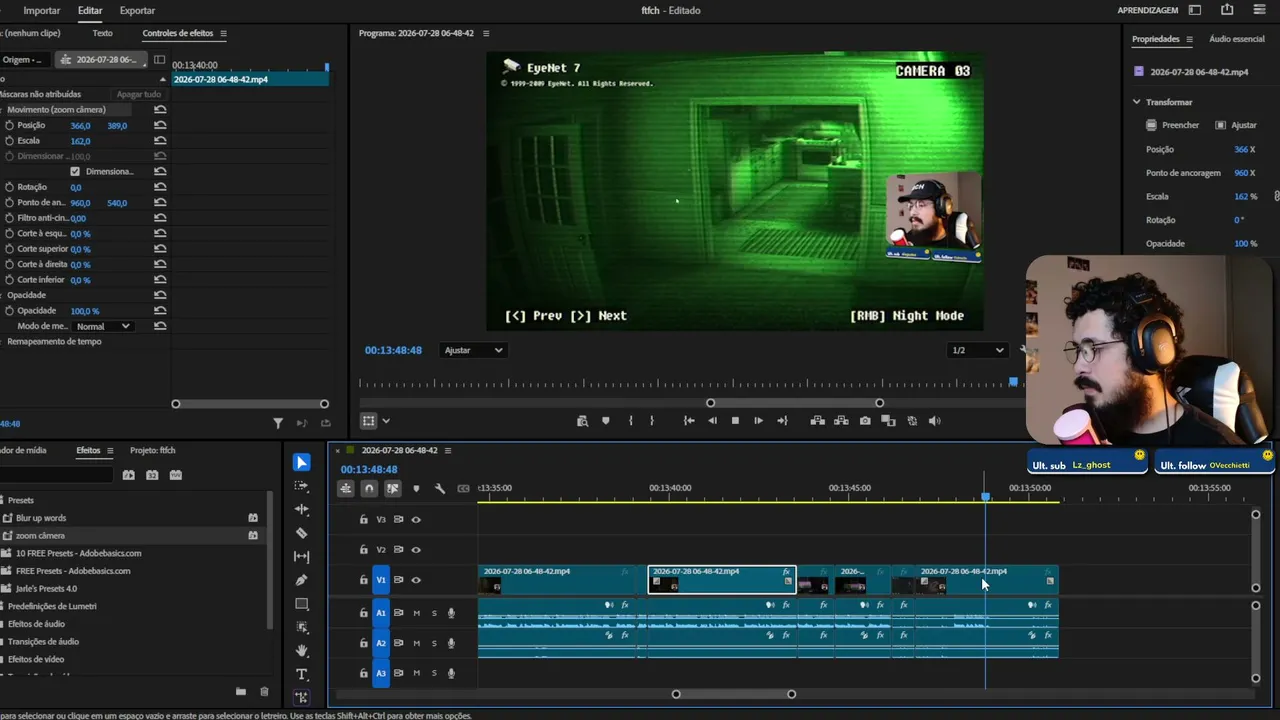Click the timeline horizontal zoom scrollbar
1280x720 pixels.
pyautogui.click(x=733, y=694)
